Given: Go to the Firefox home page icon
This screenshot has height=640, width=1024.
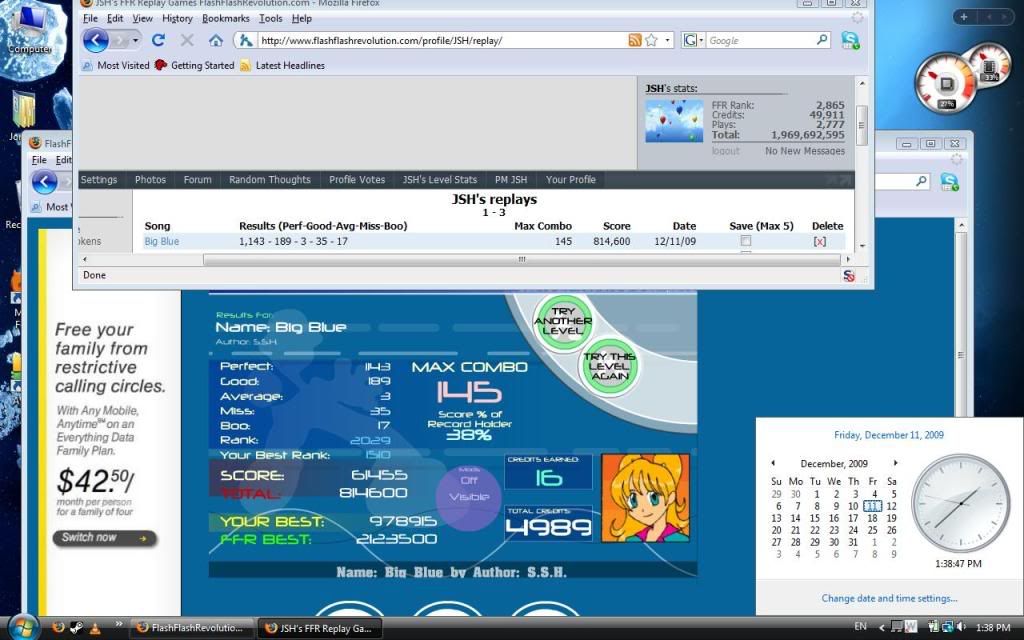Looking at the screenshot, I should coord(216,40).
